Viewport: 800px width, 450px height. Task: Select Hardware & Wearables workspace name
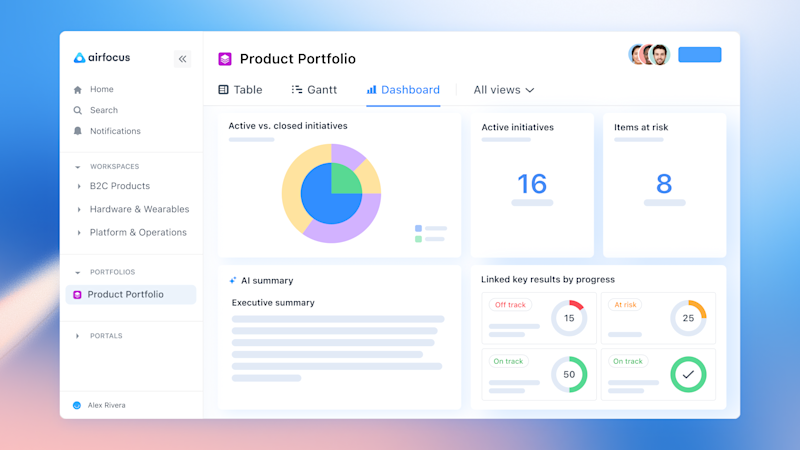(x=139, y=209)
